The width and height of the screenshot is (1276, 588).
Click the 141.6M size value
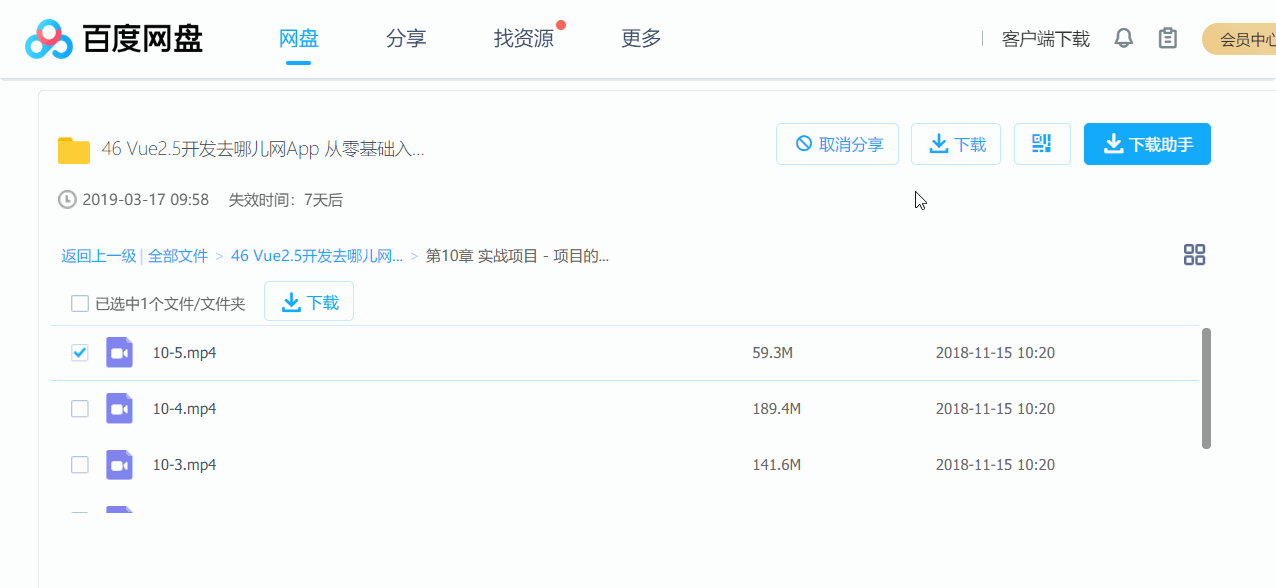coord(777,465)
